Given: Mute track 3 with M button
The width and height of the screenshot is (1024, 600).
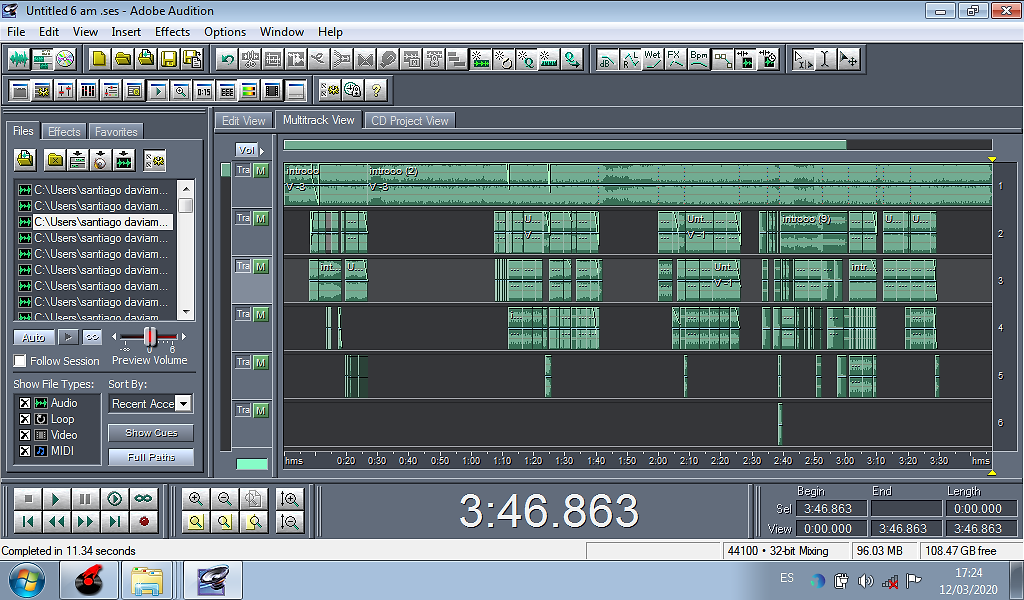Looking at the screenshot, I should pos(261,266).
